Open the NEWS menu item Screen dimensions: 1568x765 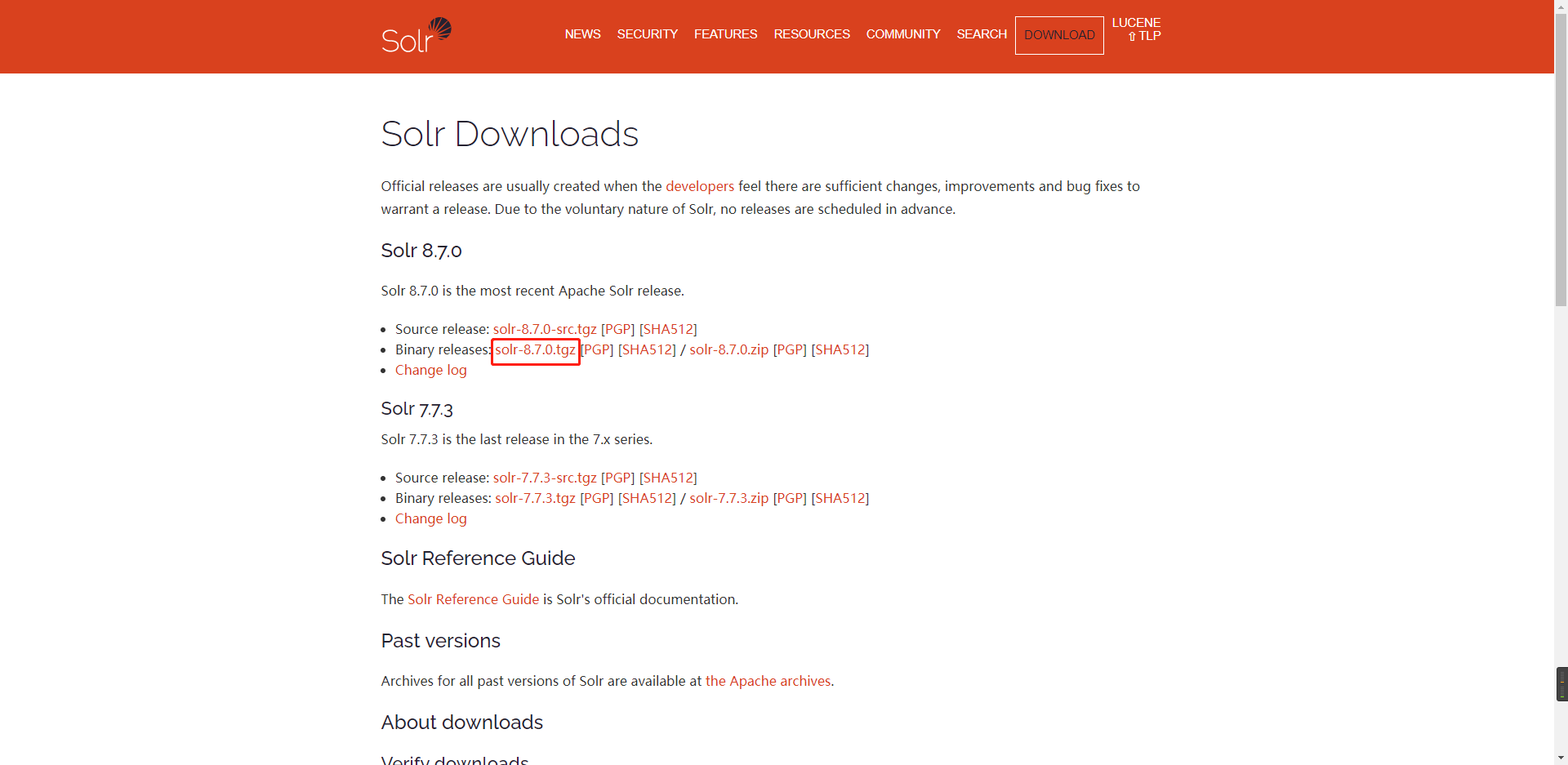(582, 34)
